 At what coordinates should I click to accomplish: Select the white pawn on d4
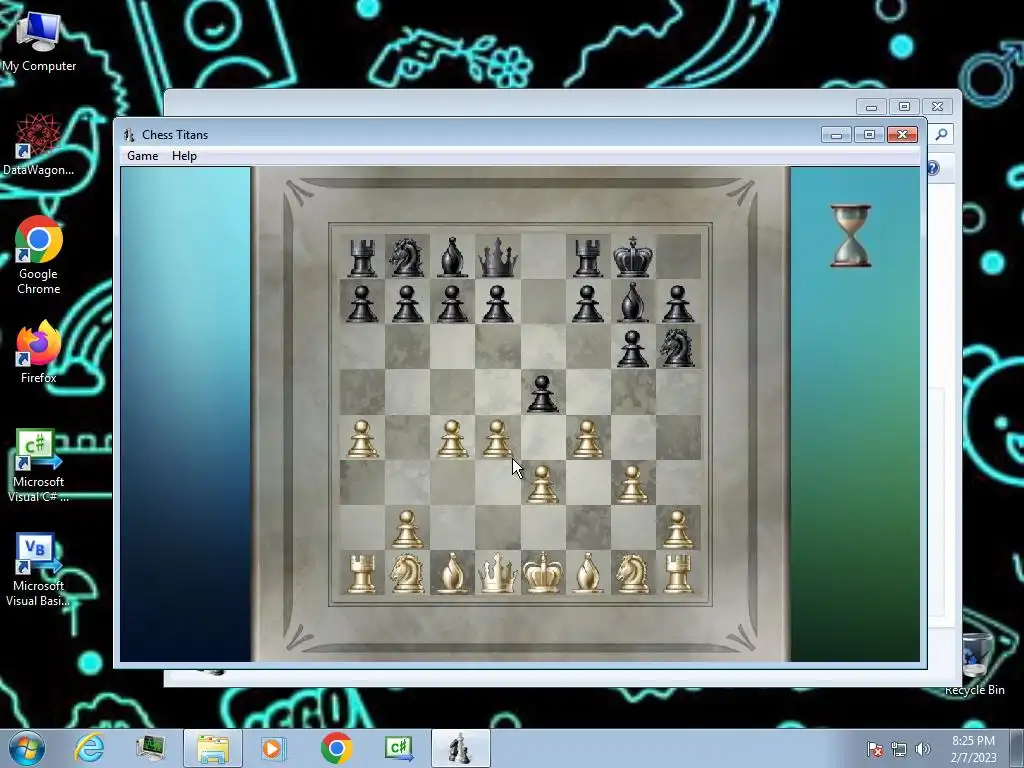click(497, 438)
